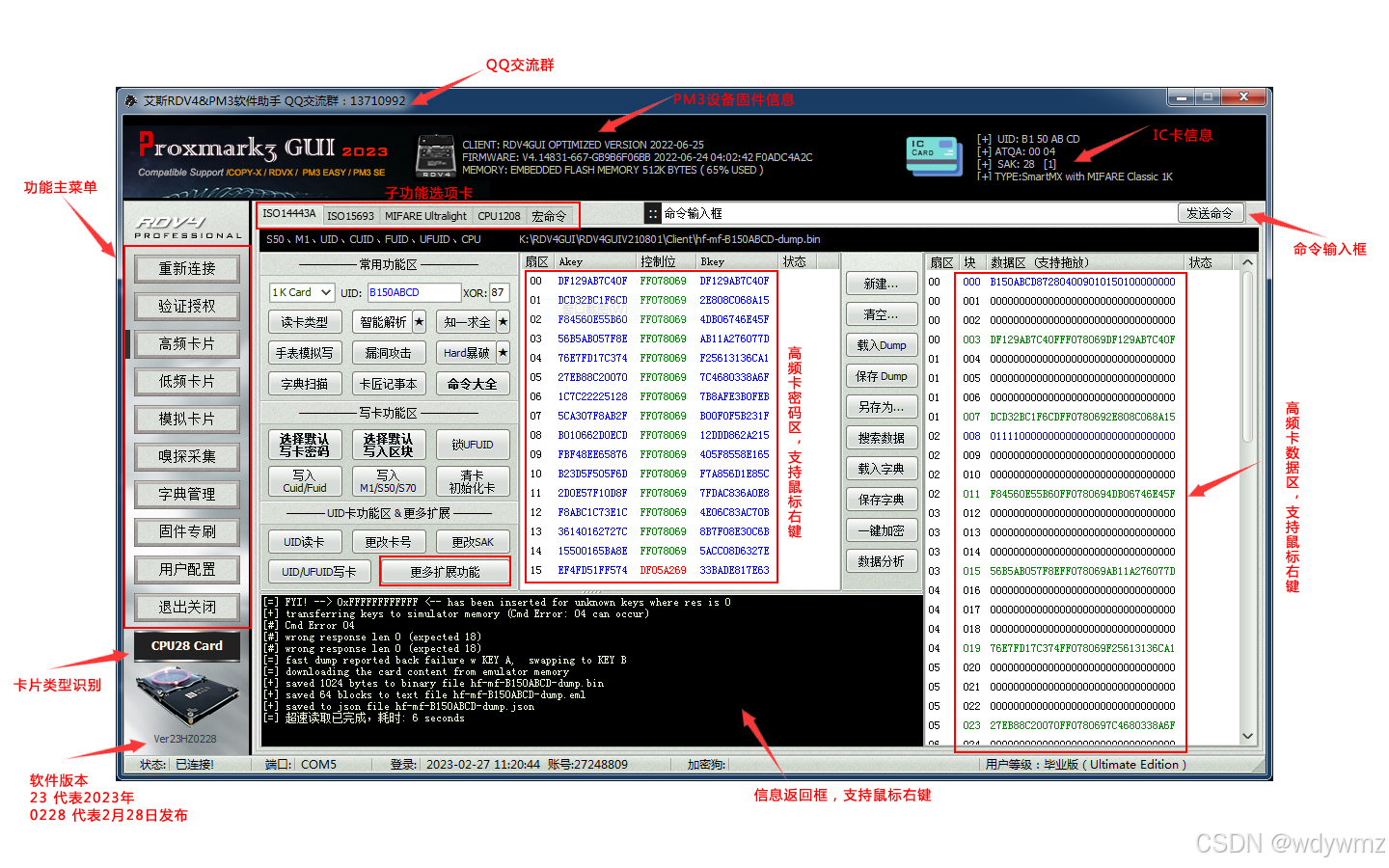Click the 命令大全 button

pos(473,383)
